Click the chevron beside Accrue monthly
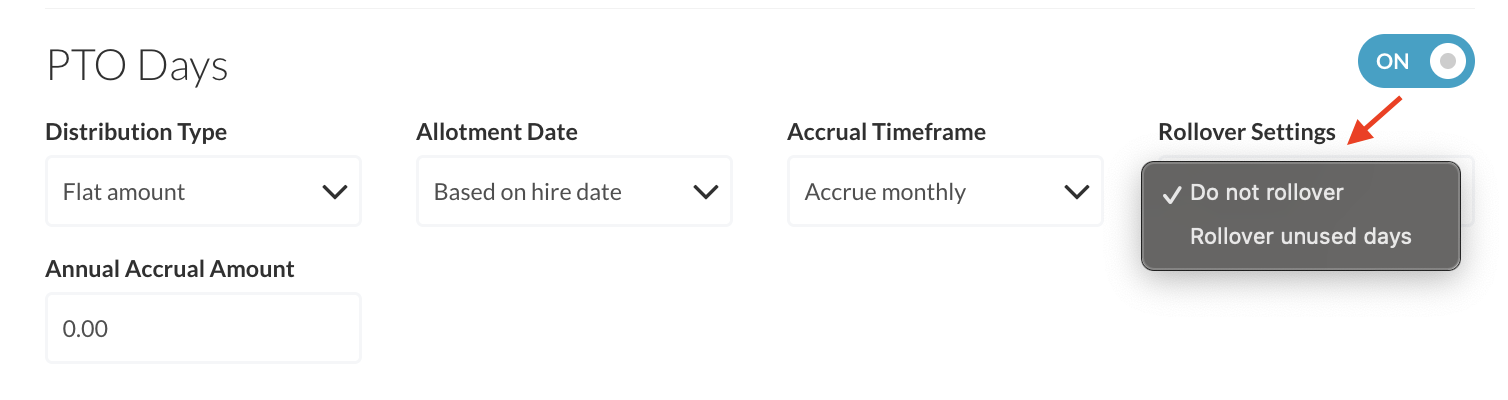This screenshot has width=1508, height=400. coord(1076,191)
